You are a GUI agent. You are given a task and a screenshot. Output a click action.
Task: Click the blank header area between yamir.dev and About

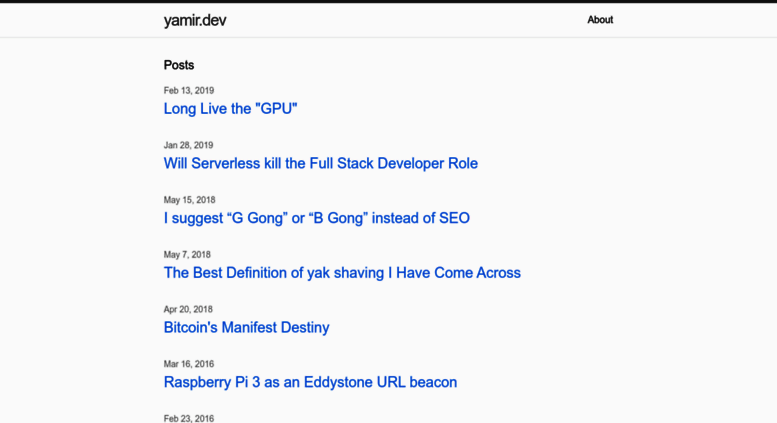(406, 20)
